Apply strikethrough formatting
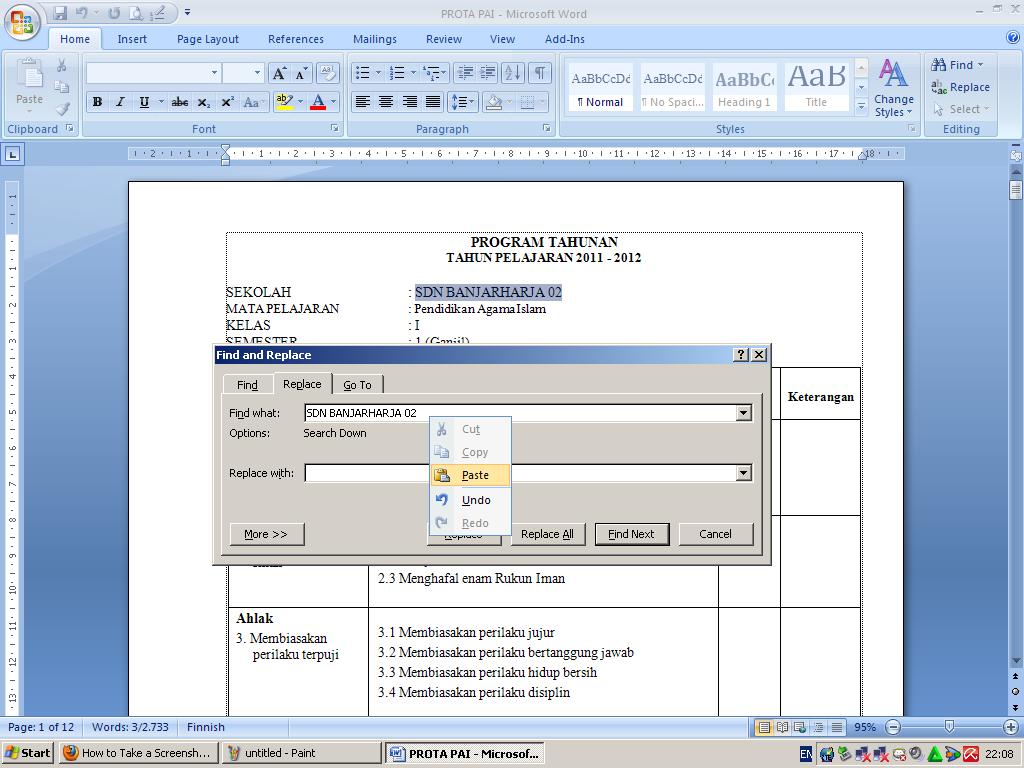This screenshot has height=768, width=1024. click(180, 103)
